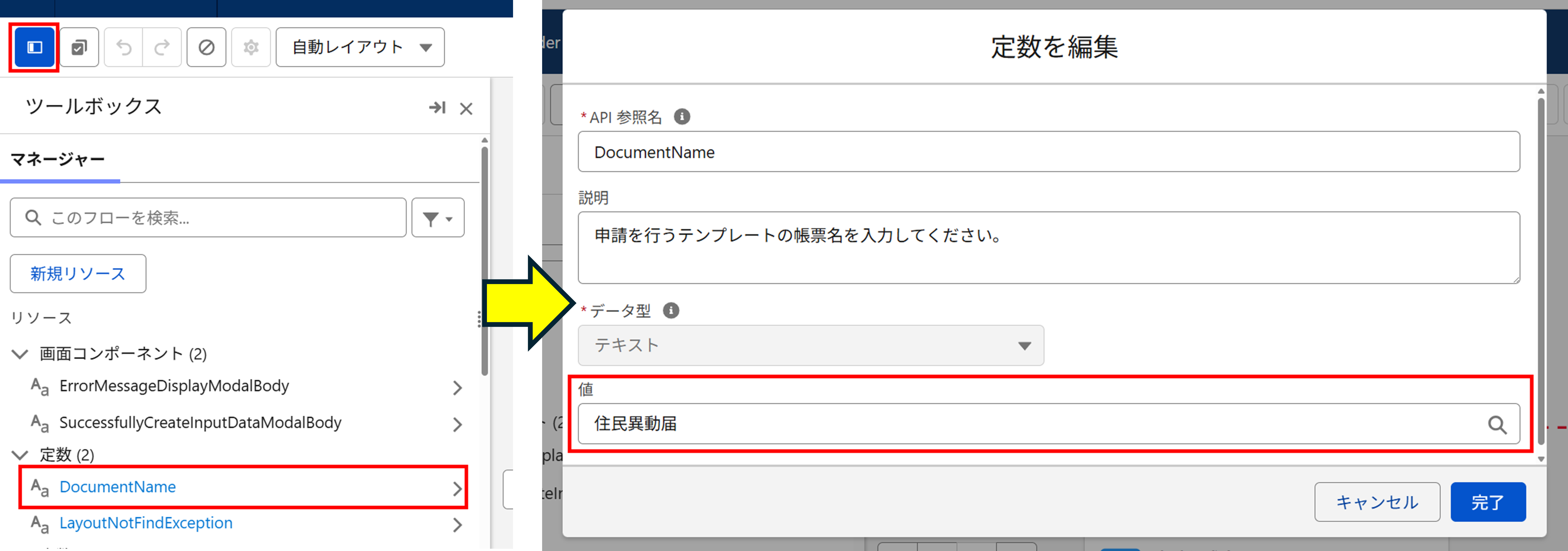
Task: Collapse the 定数 (2) section
Action: point(20,455)
